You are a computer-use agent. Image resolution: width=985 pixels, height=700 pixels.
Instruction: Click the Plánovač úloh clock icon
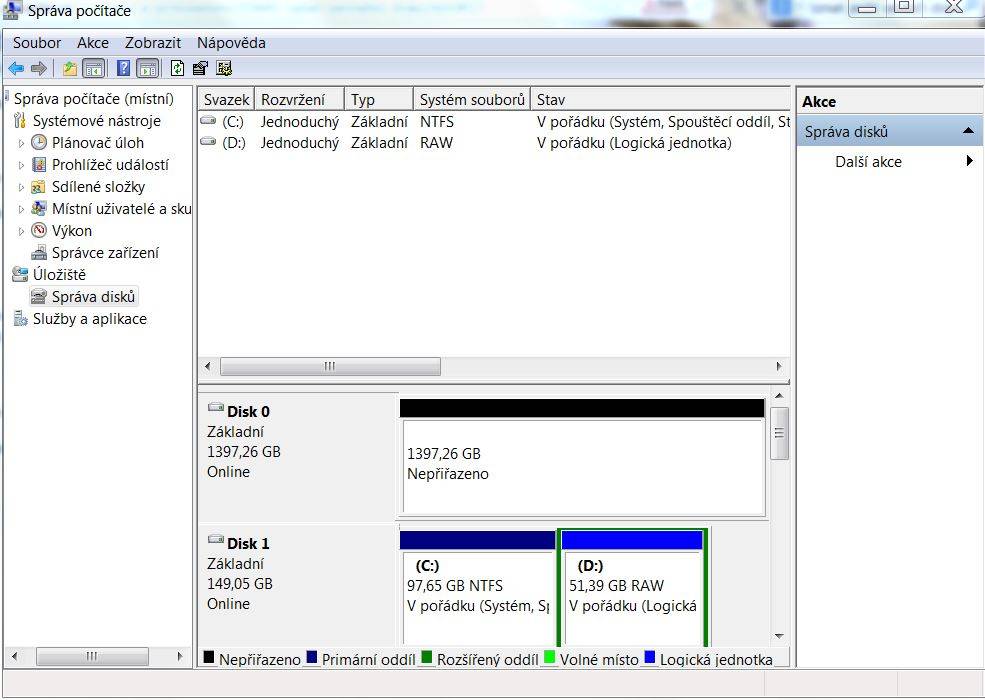pos(39,142)
